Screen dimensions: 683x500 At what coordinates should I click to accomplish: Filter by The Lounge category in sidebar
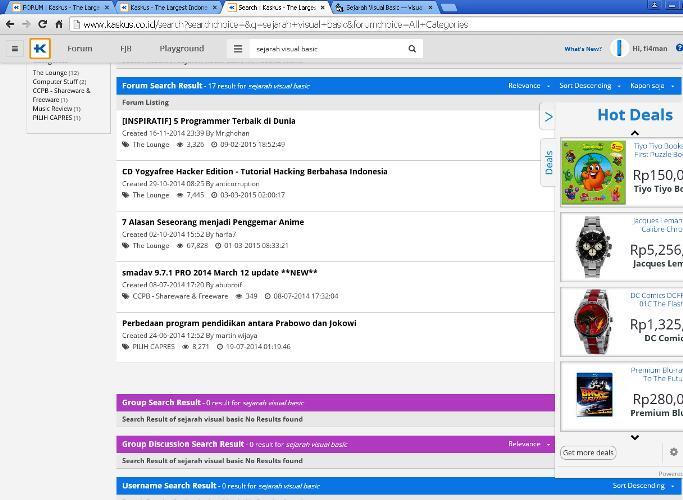[x=55, y=73]
